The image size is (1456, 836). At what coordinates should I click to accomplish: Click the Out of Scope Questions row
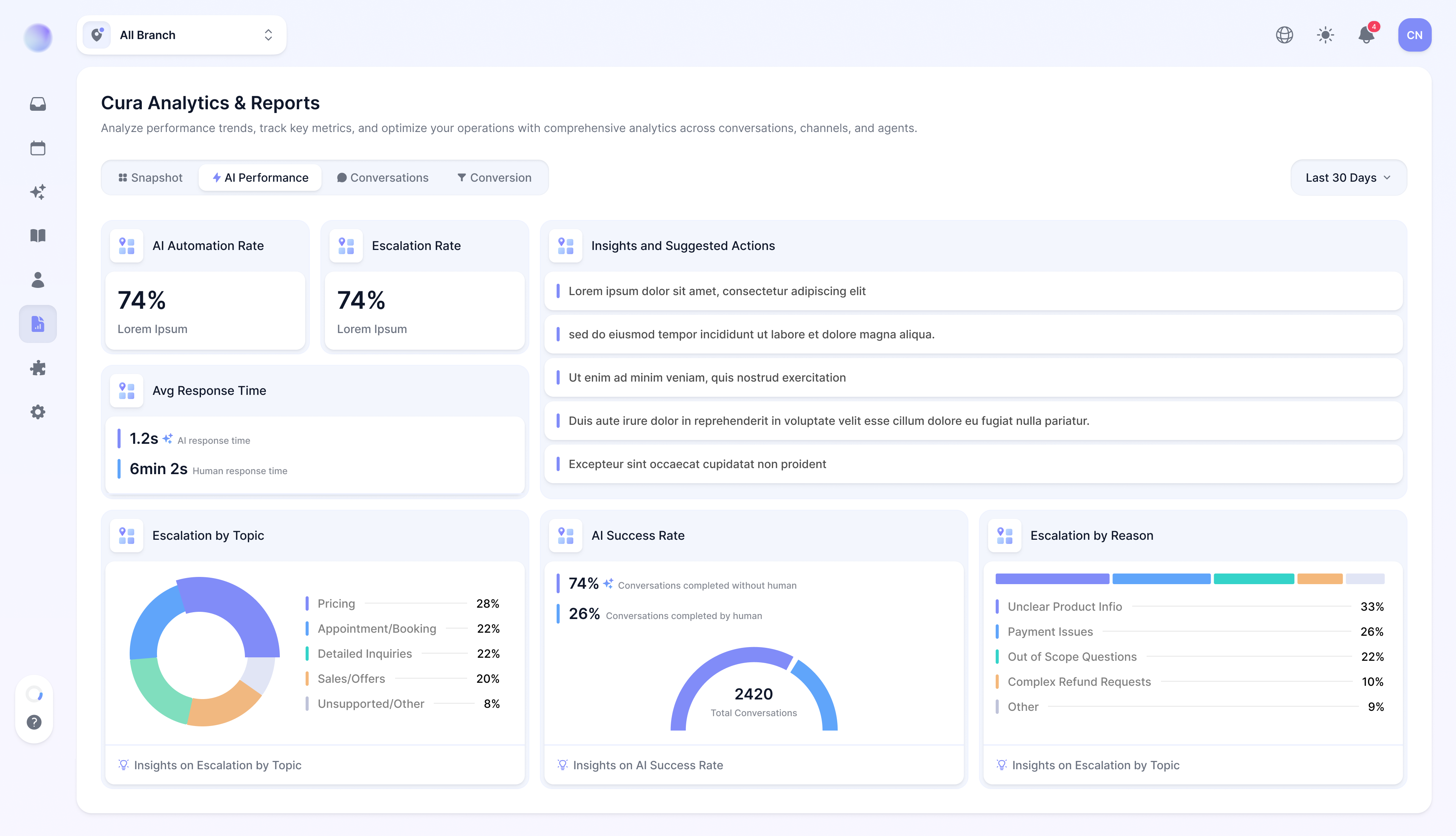pyautogui.click(x=1190, y=656)
